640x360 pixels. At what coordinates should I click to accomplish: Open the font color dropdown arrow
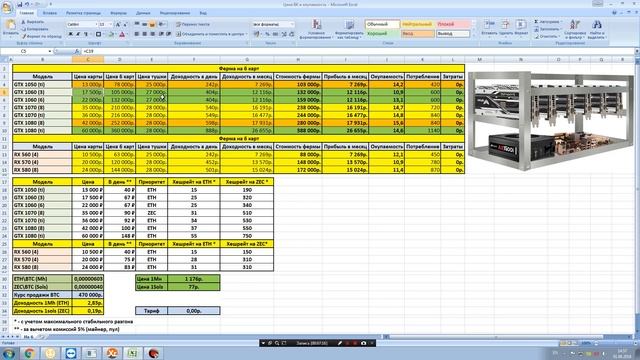pos(127,34)
